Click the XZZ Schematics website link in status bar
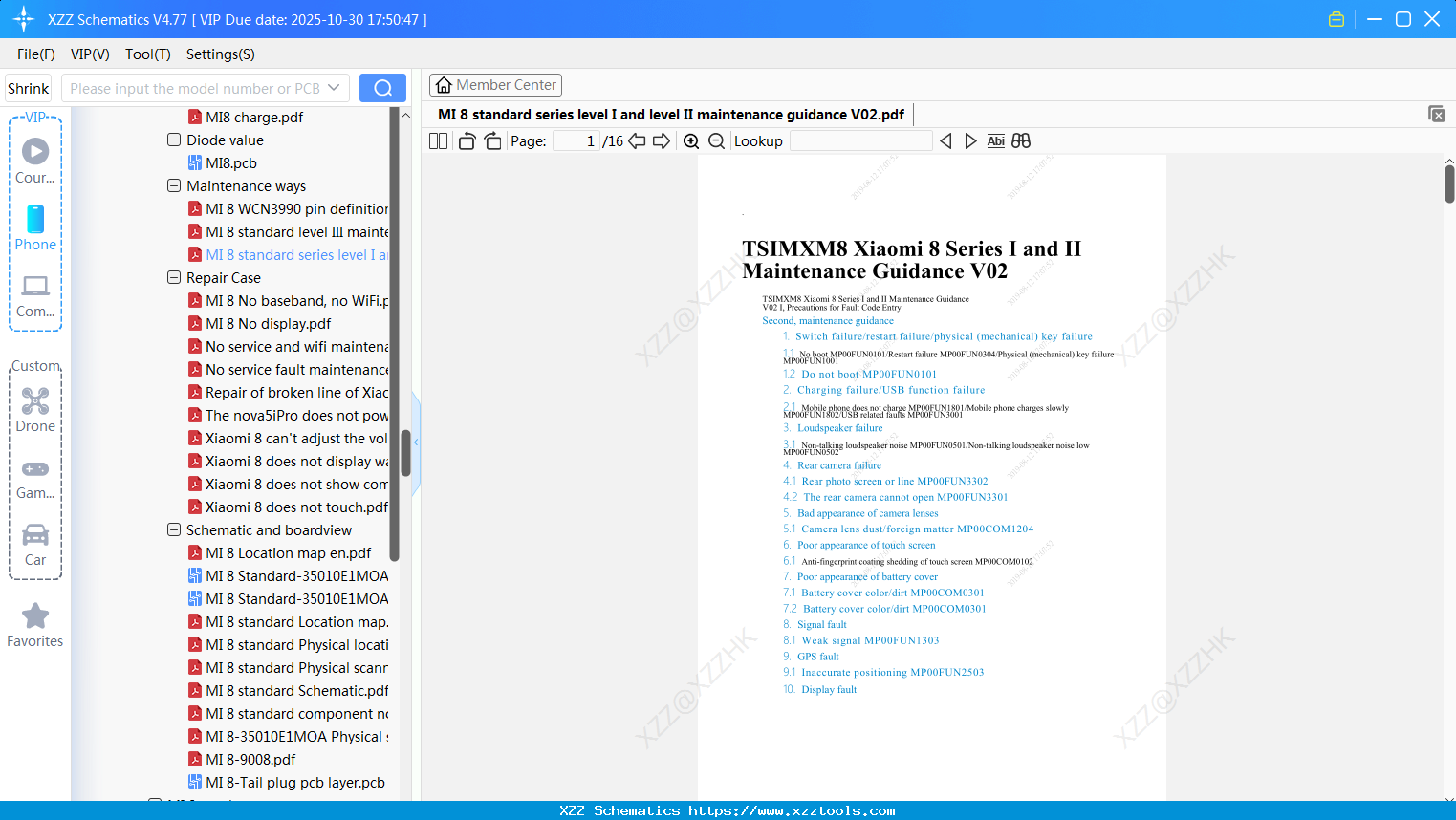Screen dimensions: 1456x820 pos(792,810)
